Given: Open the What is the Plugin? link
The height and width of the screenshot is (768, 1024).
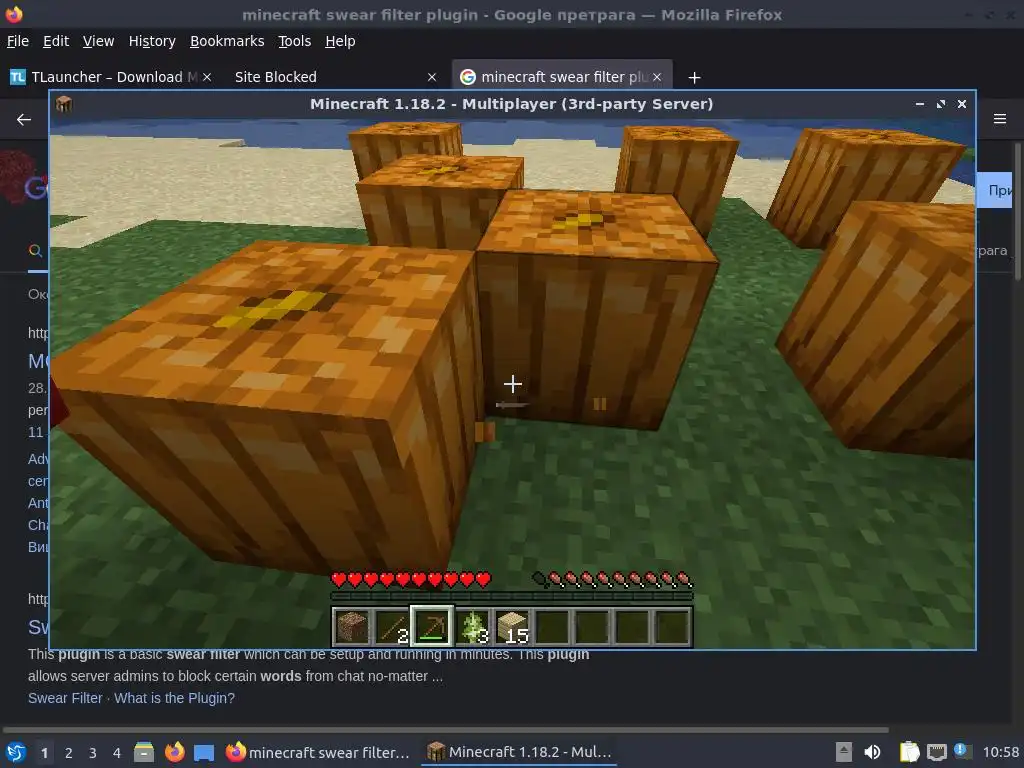Looking at the screenshot, I should coord(174,698).
